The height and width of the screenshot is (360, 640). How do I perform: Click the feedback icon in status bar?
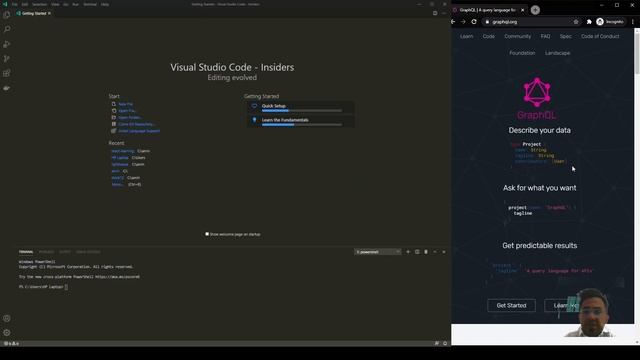click(x=437, y=343)
